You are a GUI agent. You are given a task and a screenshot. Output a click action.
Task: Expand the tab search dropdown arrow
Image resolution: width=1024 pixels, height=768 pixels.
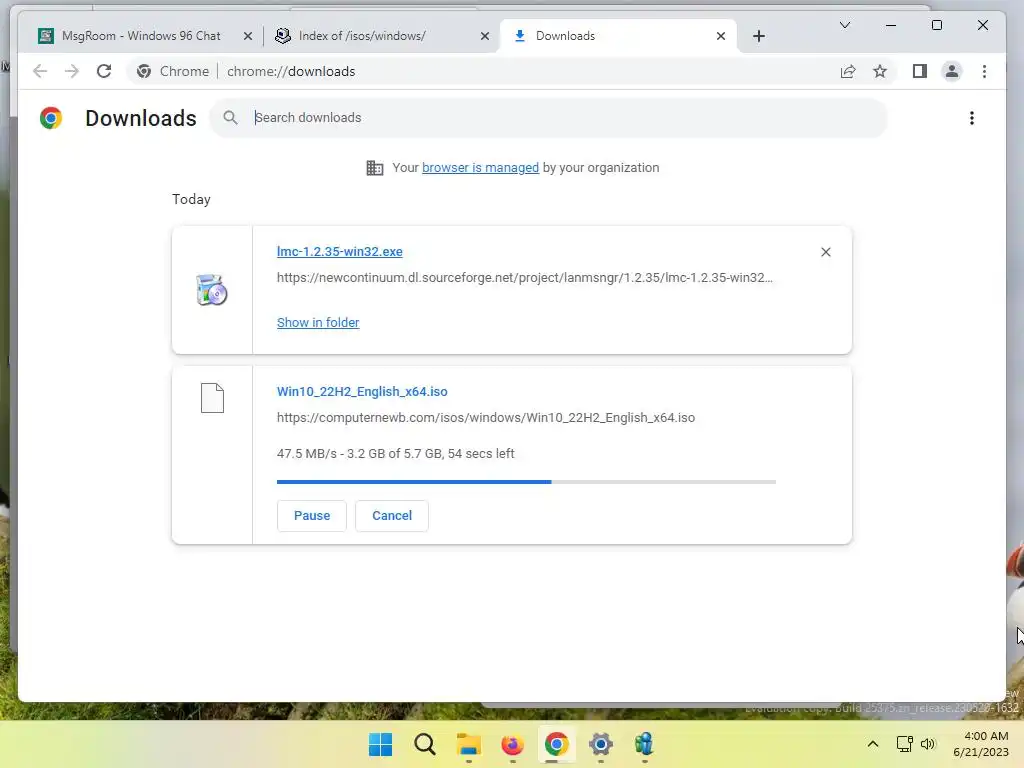(x=844, y=25)
